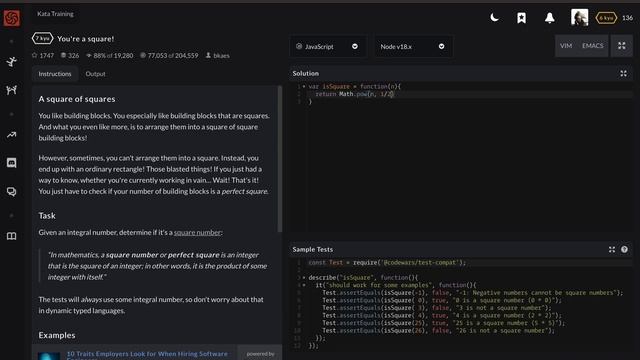Toggle fullscreen editor layout button
The width and height of the screenshot is (640, 360).
pos(621,46)
